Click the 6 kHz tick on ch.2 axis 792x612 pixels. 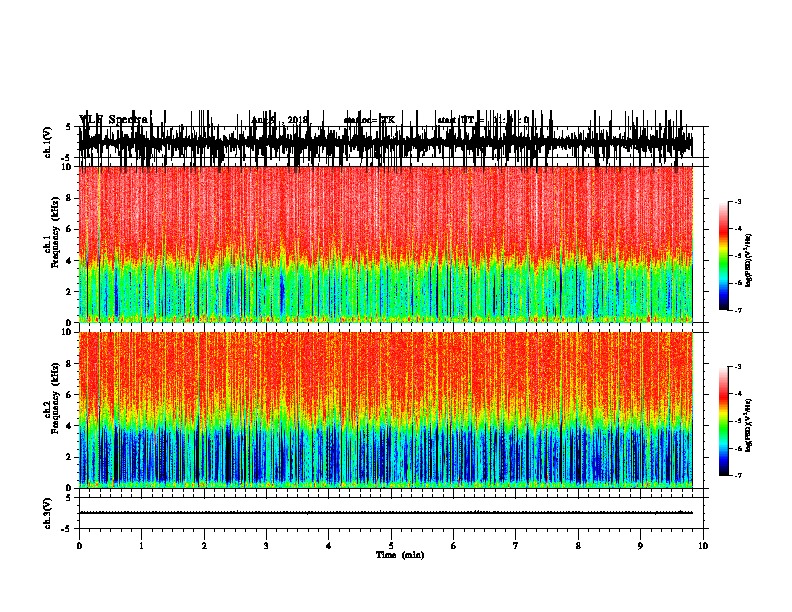point(69,395)
